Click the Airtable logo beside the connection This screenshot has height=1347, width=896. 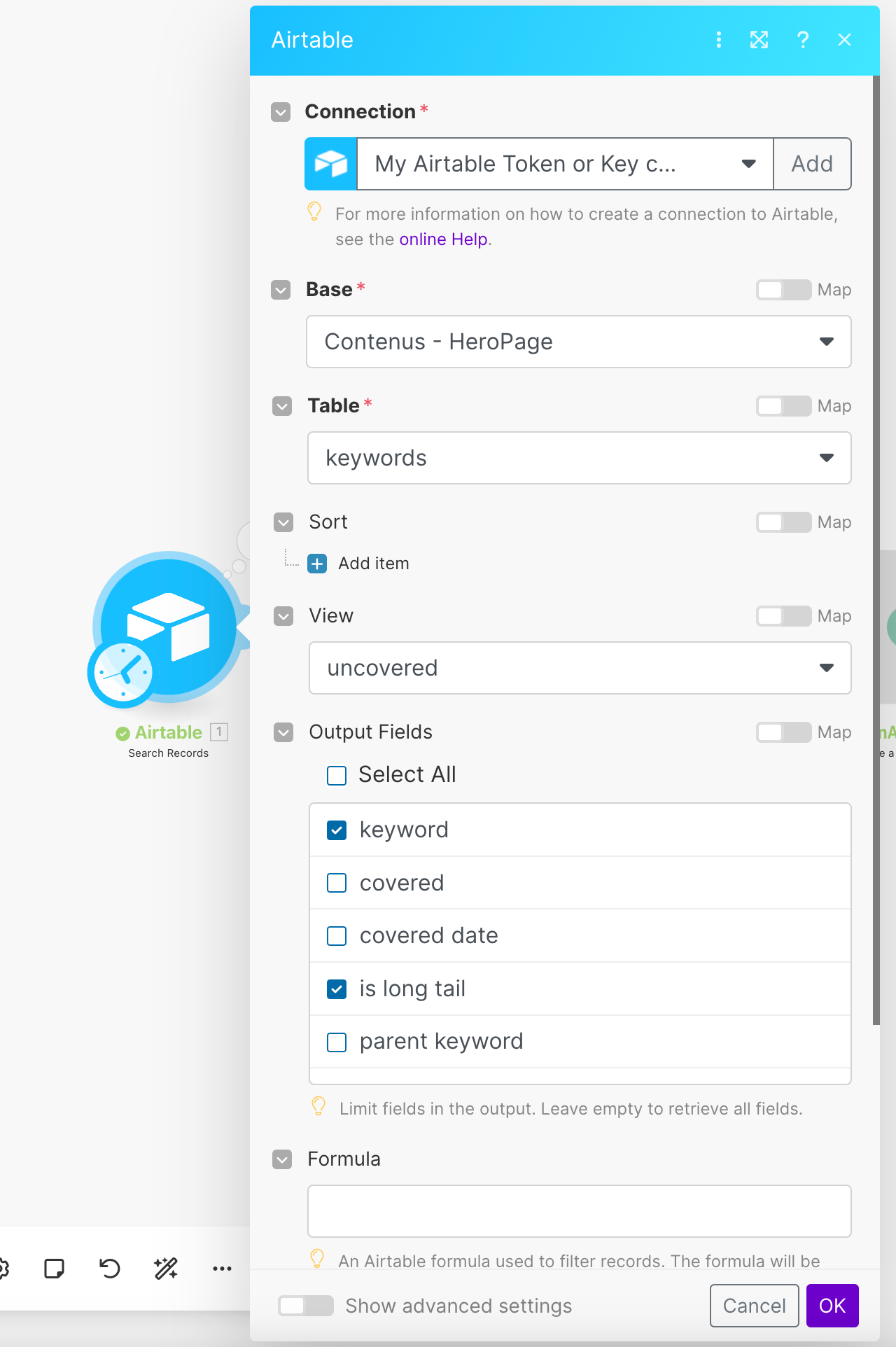pyautogui.click(x=331, y=164)
